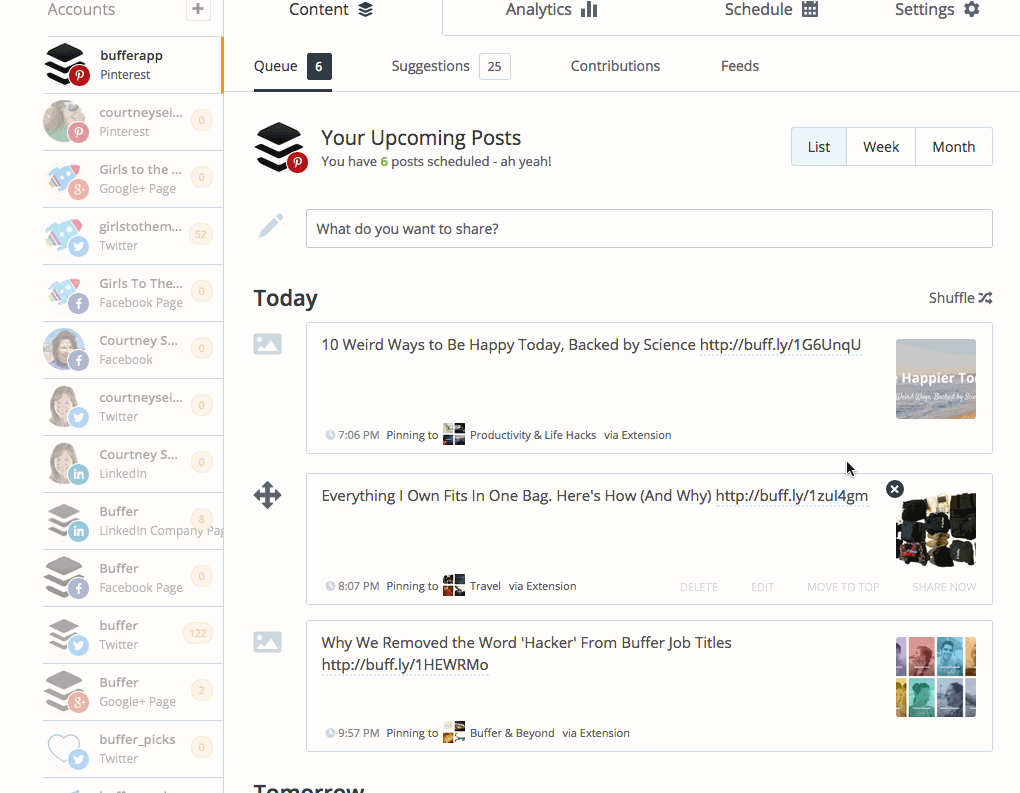Open Girls to the ... Google+ Page account

click(x=133, y=179)
